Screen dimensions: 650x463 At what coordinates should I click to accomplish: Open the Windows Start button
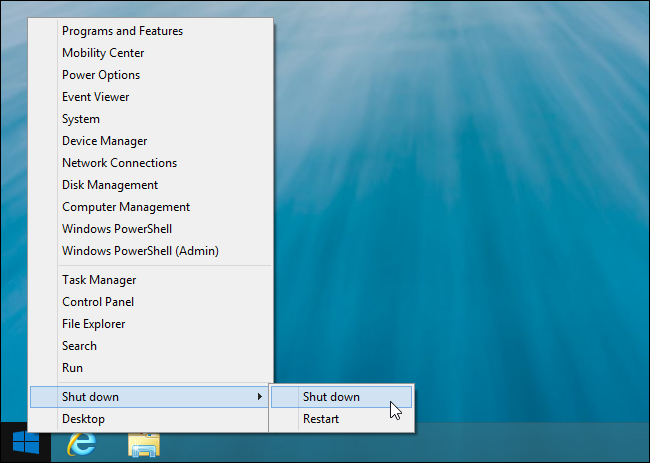click(x=26, y=442)
